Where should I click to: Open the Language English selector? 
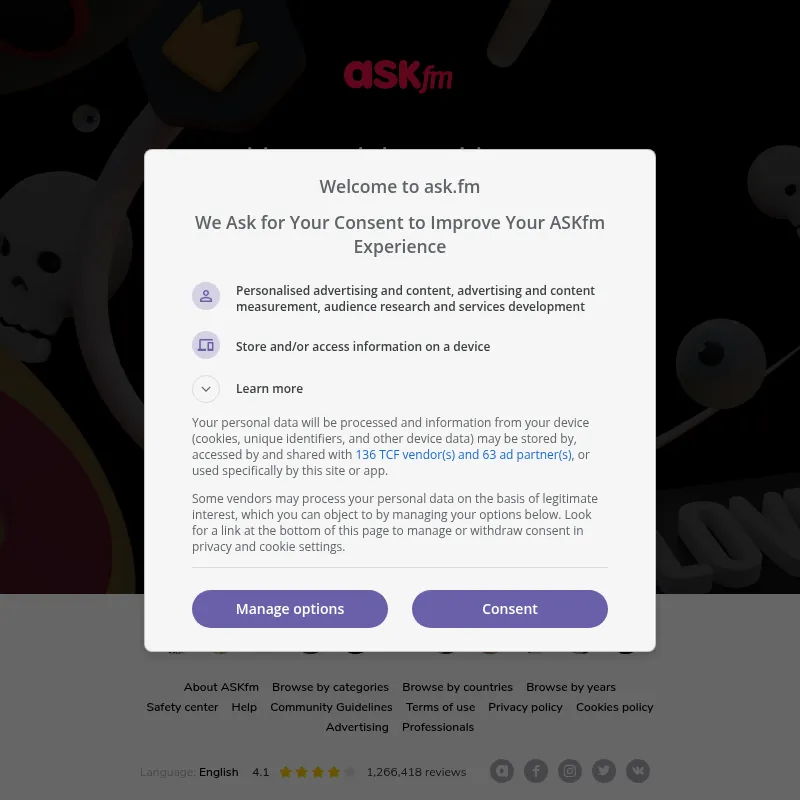(x=218, y=772)
